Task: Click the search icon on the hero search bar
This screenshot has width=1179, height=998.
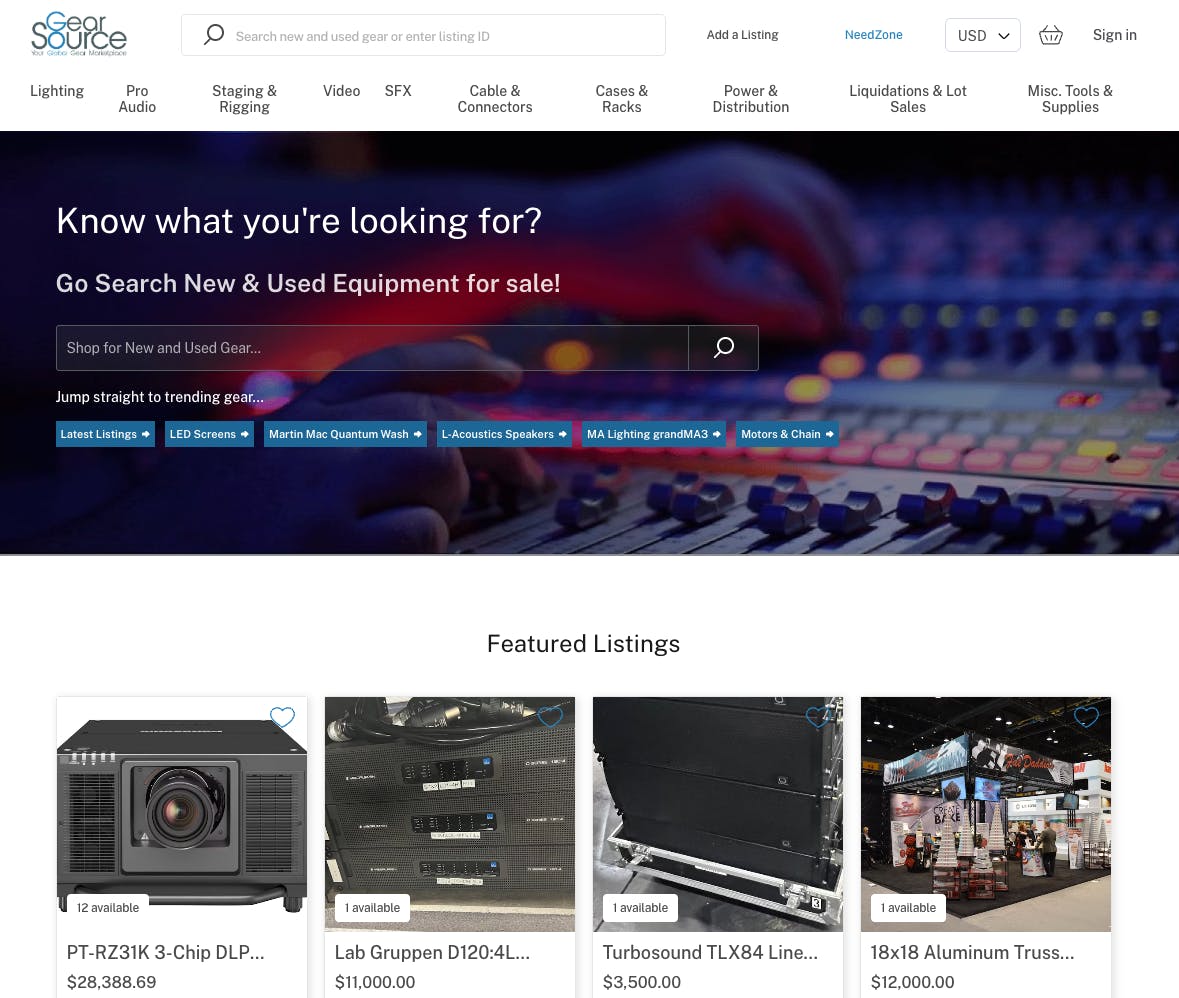Action: pyautogui.click(x=722, y=347)
